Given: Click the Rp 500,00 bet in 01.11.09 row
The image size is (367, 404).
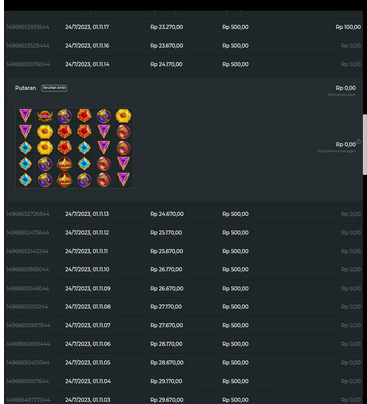Looking at the screenshot, I should tap(235, 288).
